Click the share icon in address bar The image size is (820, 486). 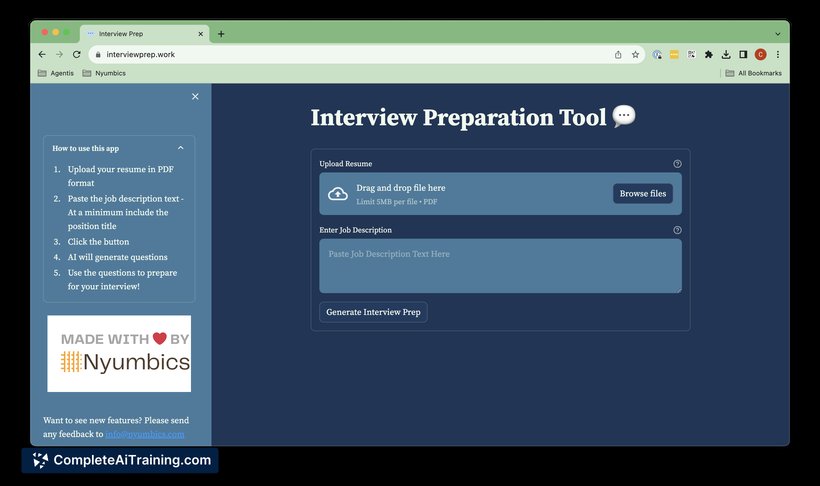pos(618,54)
